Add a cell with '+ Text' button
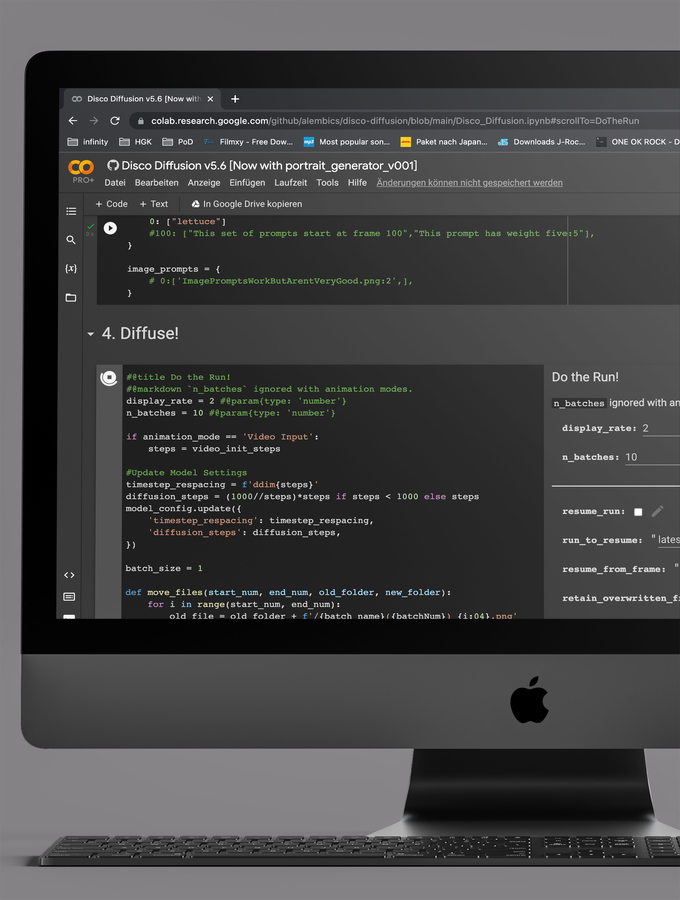The width and height of the screenshot is (680, 900). tap(154, 204)
